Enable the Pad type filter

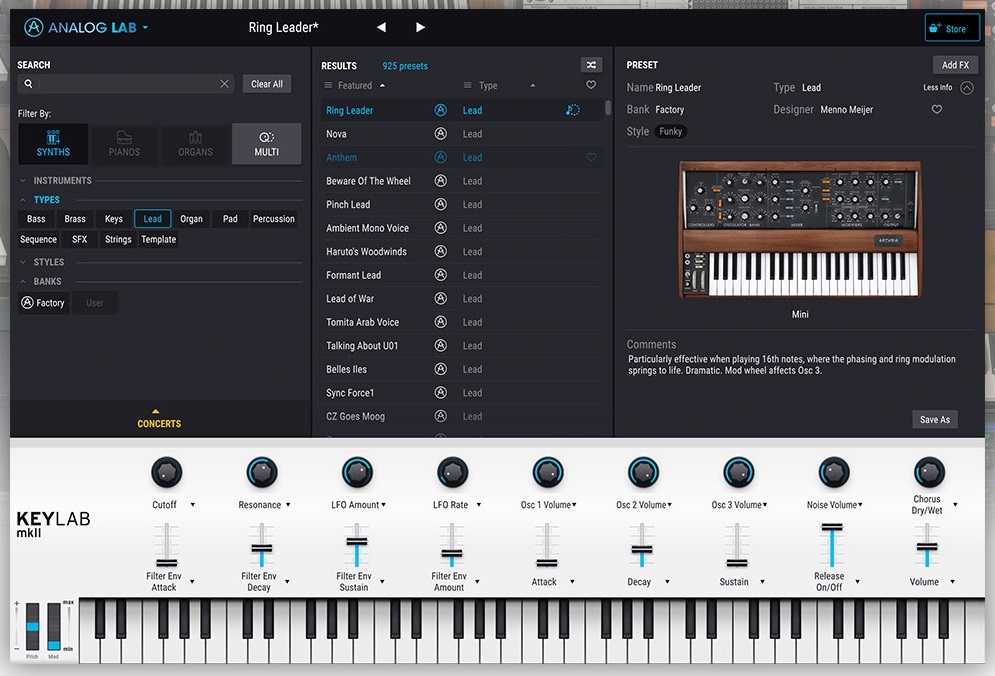(x=230, y=219)
